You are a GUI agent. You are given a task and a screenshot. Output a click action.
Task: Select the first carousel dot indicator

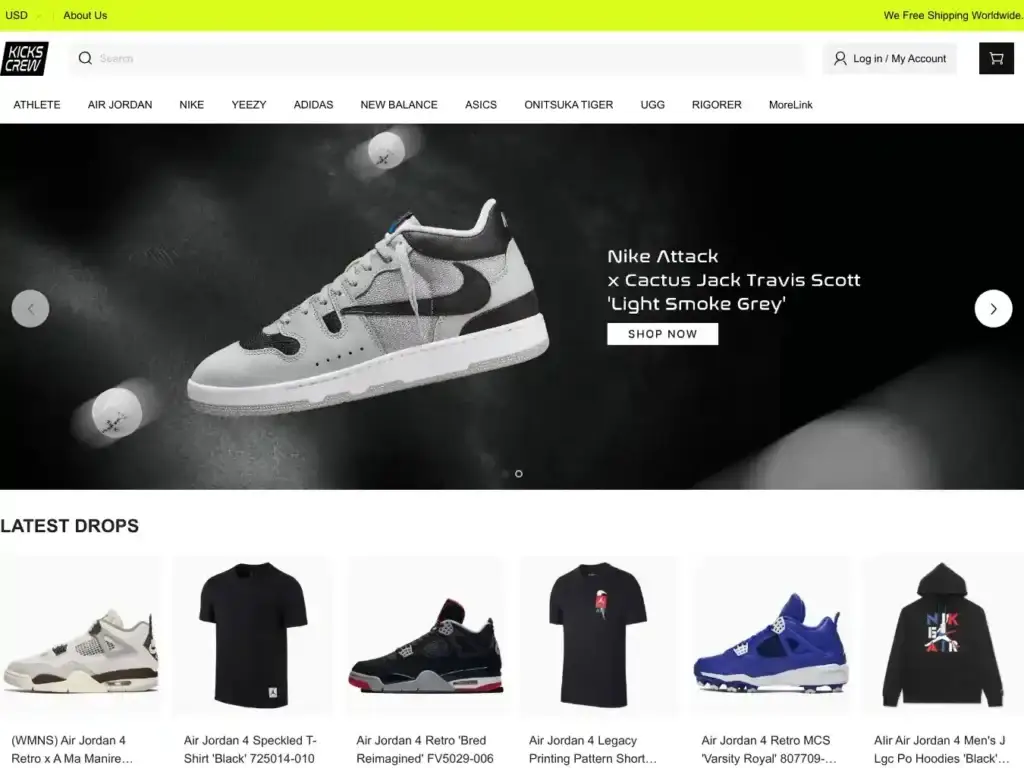(x=505, y=473)
